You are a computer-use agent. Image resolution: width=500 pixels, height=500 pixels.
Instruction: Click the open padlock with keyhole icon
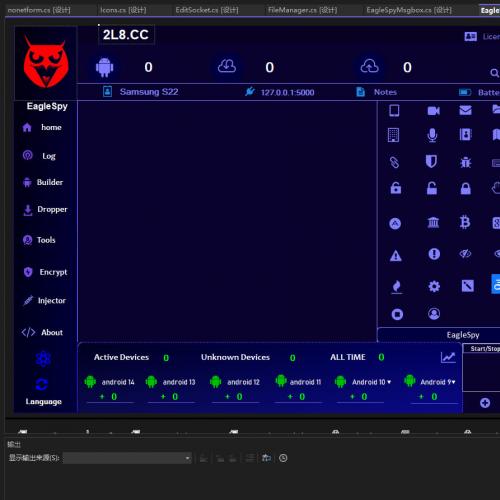tap(396, 188)
